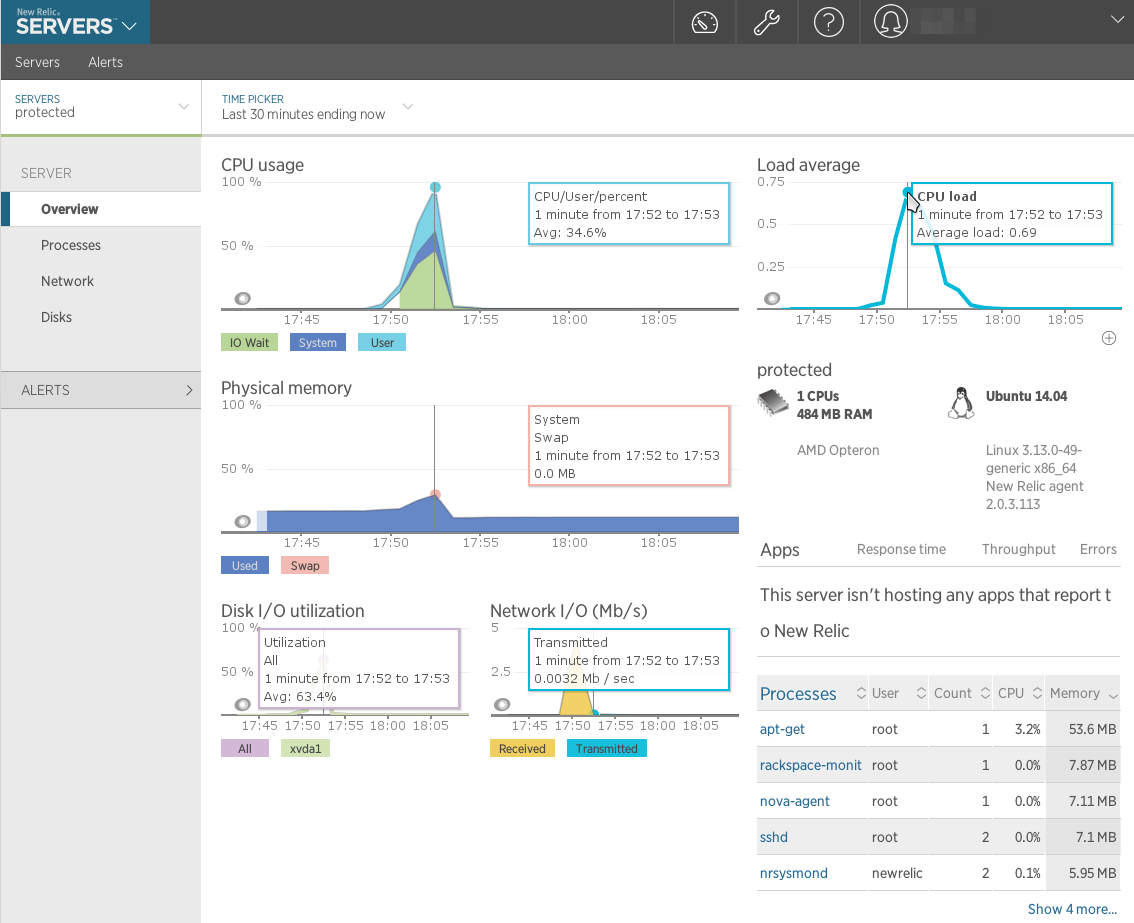Click the CPU usage chart eye icon
Image resolution: width=1134 pixels, height=923 pixels.
point(243,298)
